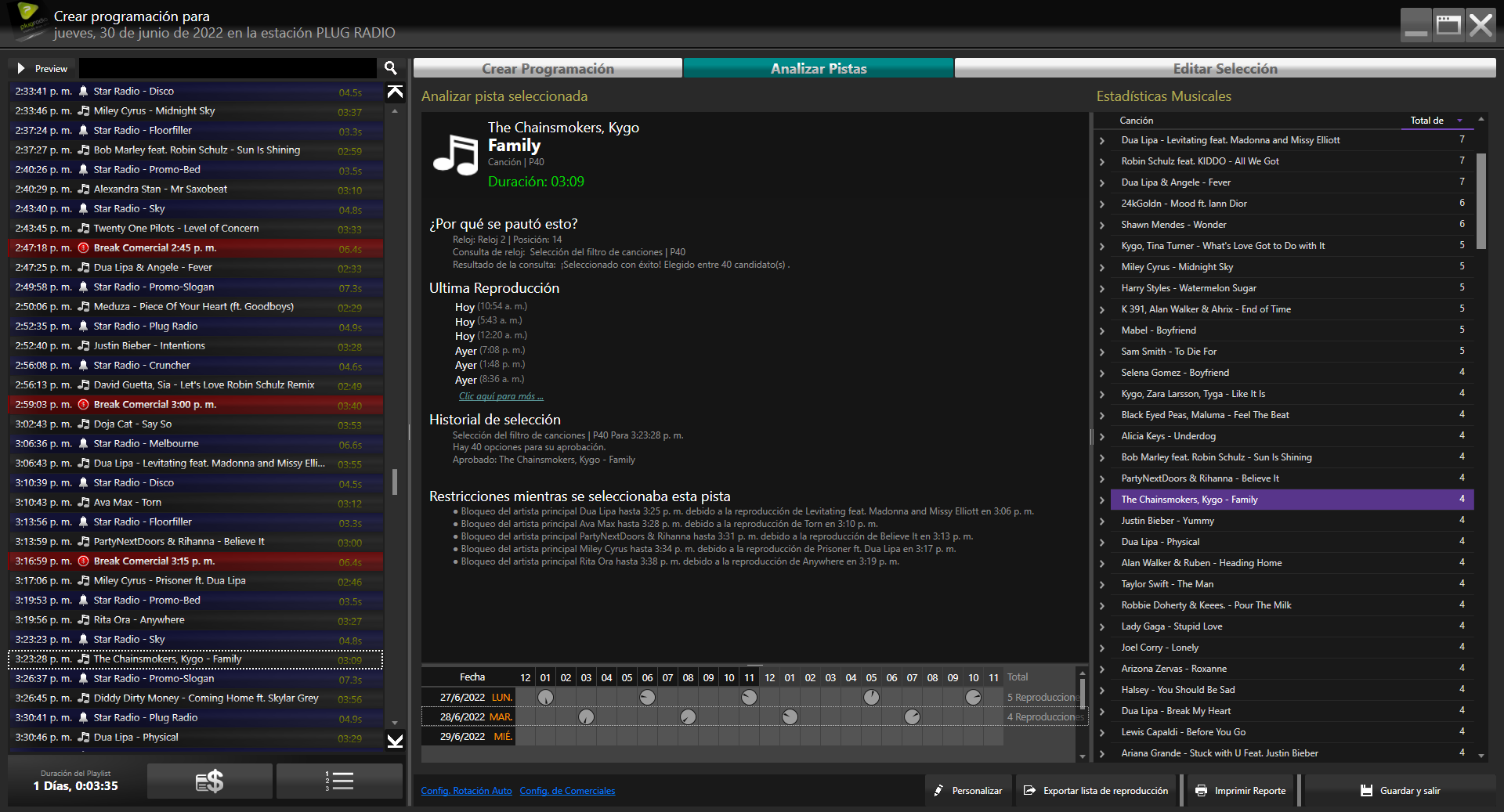Click the music note icon beside Rita Ora - Anywhere
The image size is (1504, 812).
pos(83,620)
